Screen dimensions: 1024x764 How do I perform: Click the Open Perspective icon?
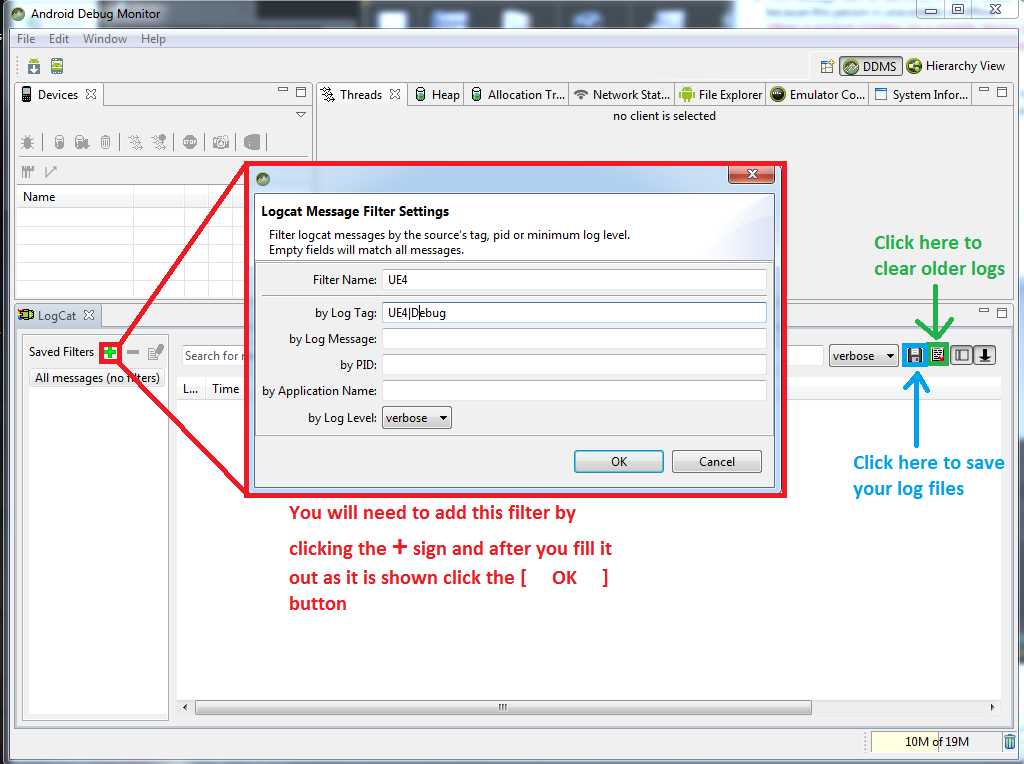(827, 67)
